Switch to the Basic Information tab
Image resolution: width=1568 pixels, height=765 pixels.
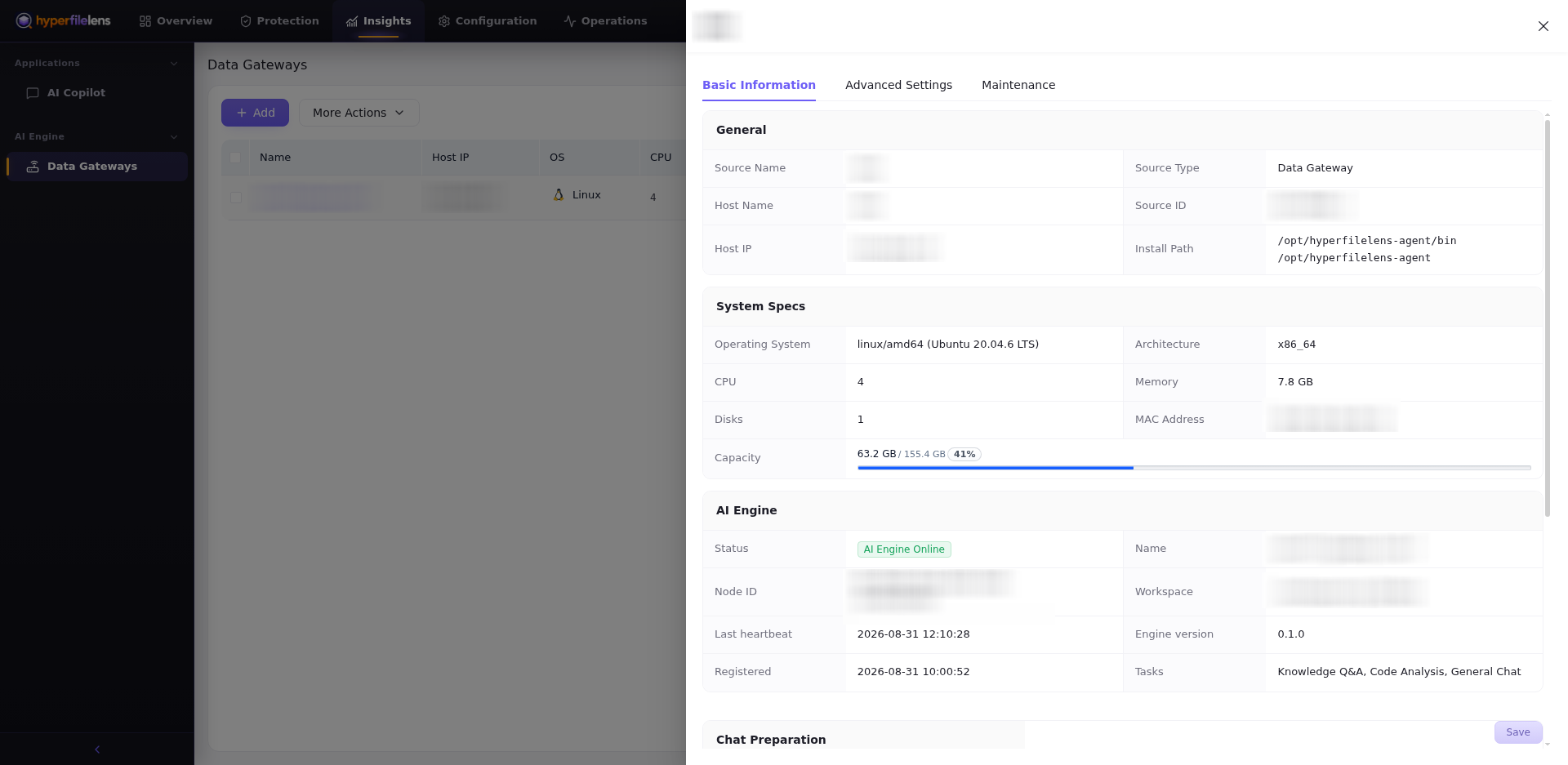pos(759,85)
